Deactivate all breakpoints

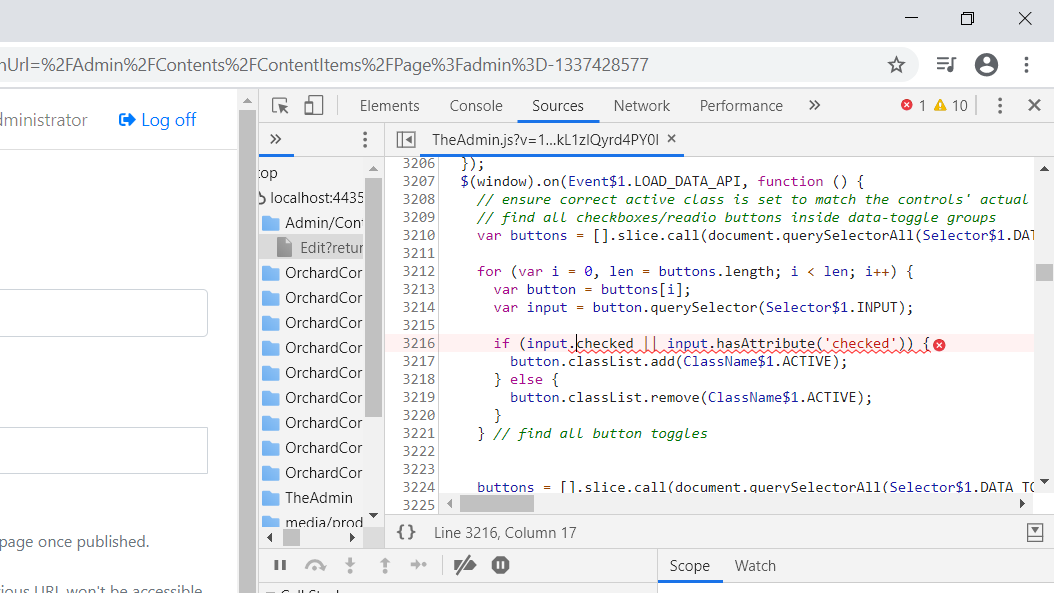(x=464, y=565)
